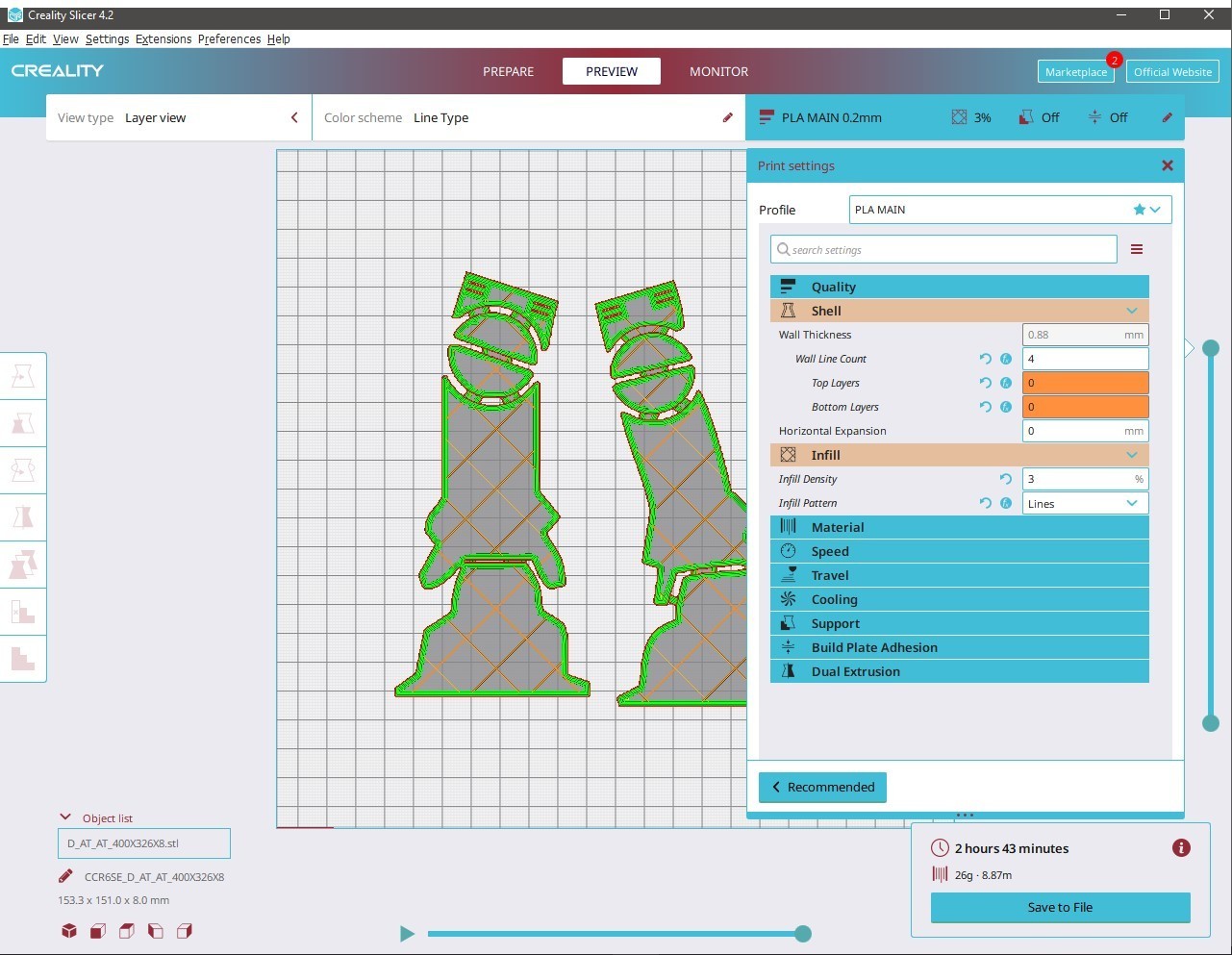This screenshot has width=1232, height=955.
Task: Expand the Quality settings category
Action: pyautogui.click(x=960, y=287)
